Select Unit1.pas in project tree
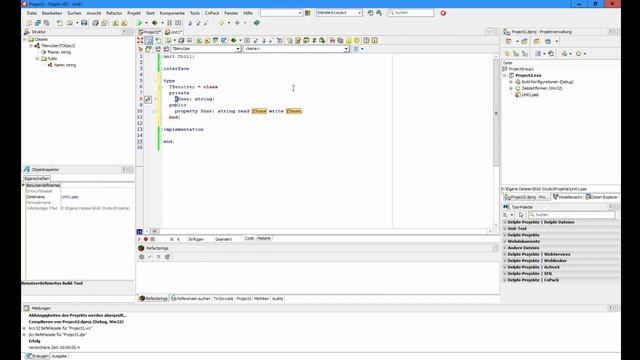Viewport: 640px width, 360px height. point(530,95)
